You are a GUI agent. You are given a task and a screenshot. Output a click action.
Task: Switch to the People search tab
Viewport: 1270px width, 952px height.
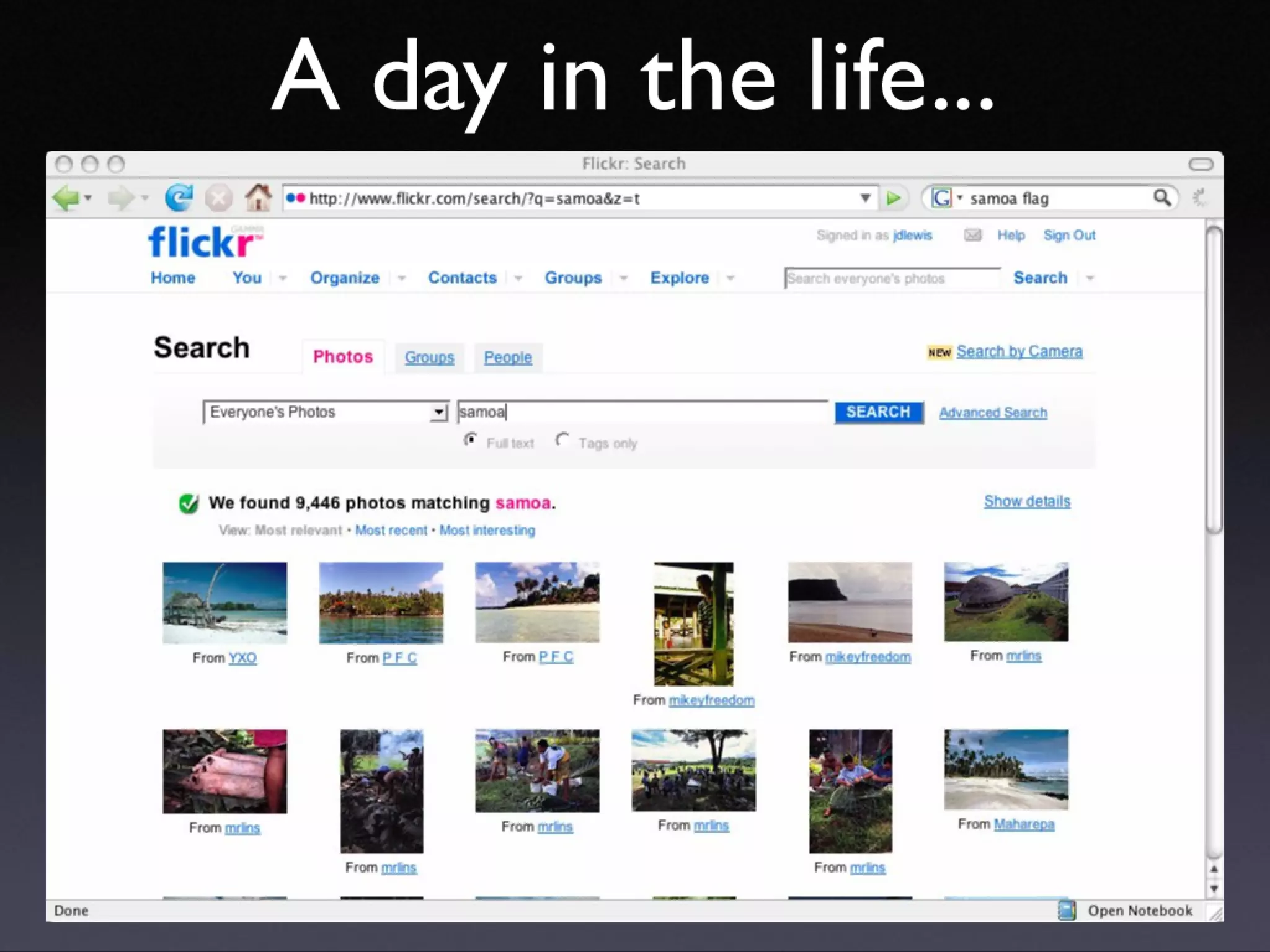click(x=508, y=358)
